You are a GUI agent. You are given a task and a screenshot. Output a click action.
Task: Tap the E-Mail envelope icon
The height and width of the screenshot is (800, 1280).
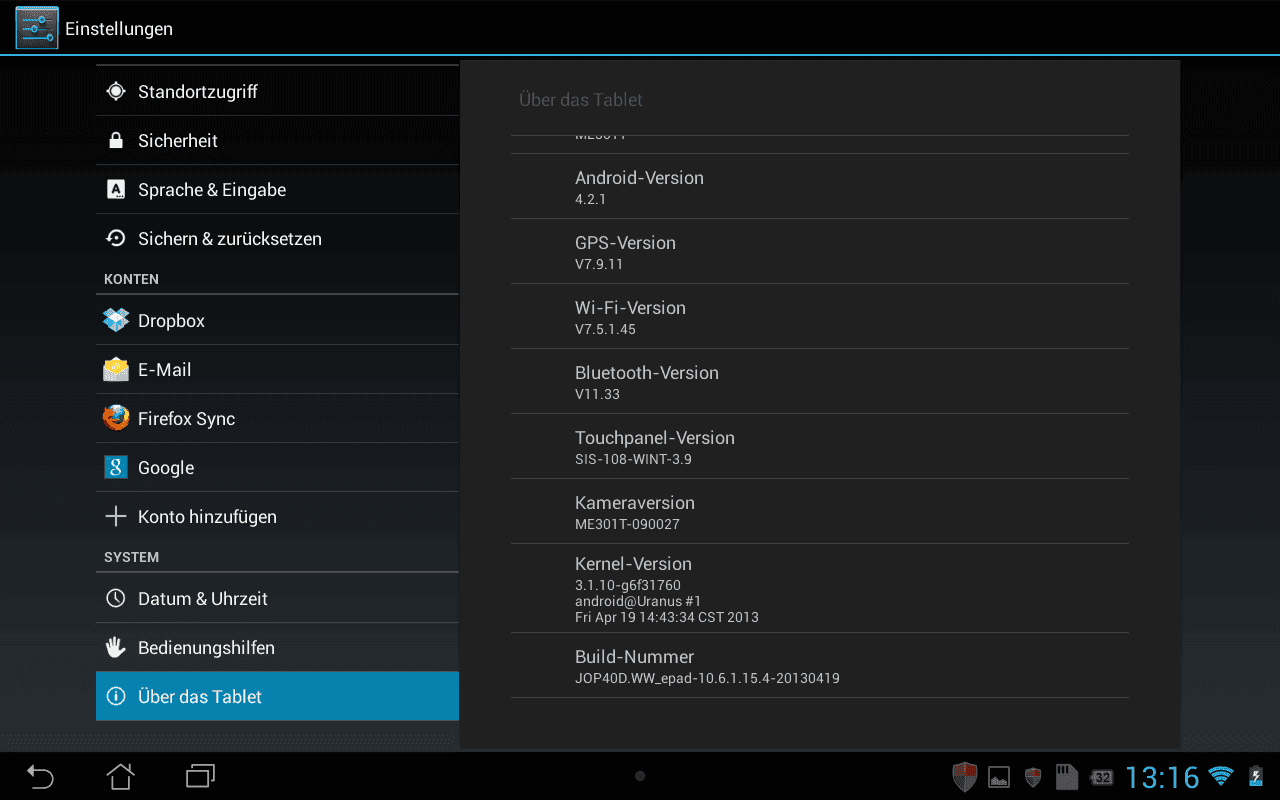[116, 369]
